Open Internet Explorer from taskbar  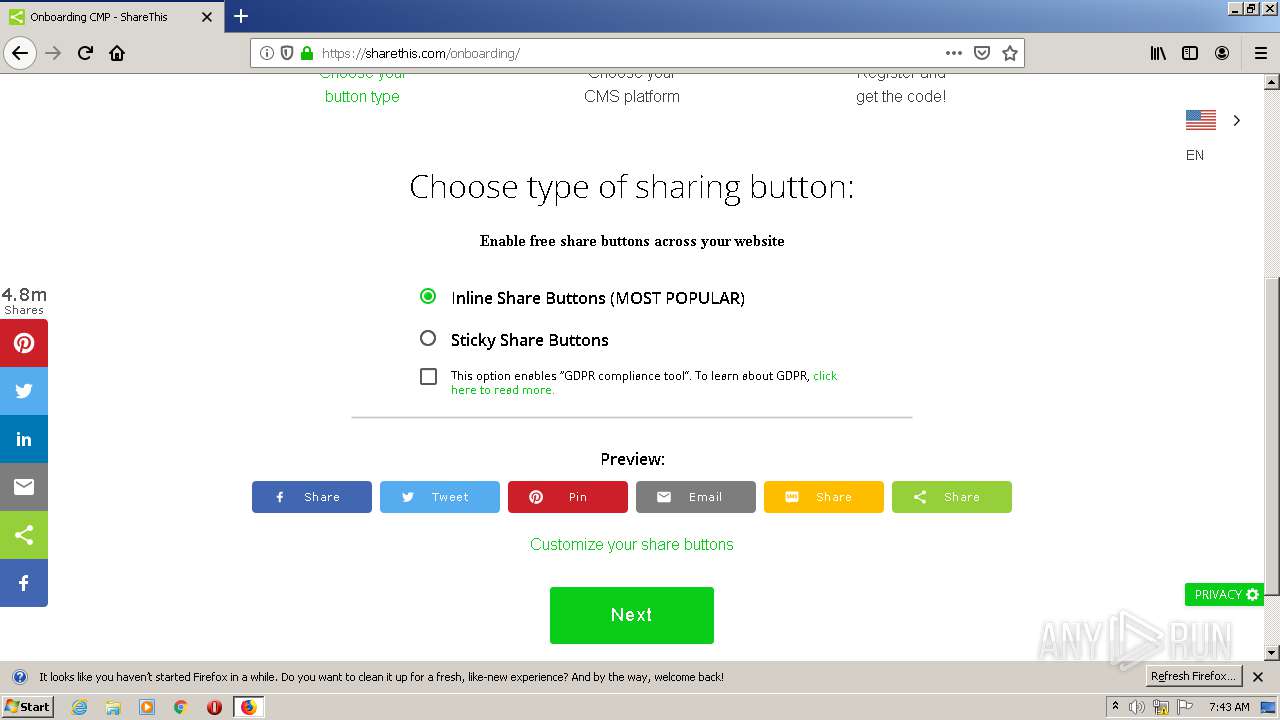pyautogui.click(x=80, y=707)
